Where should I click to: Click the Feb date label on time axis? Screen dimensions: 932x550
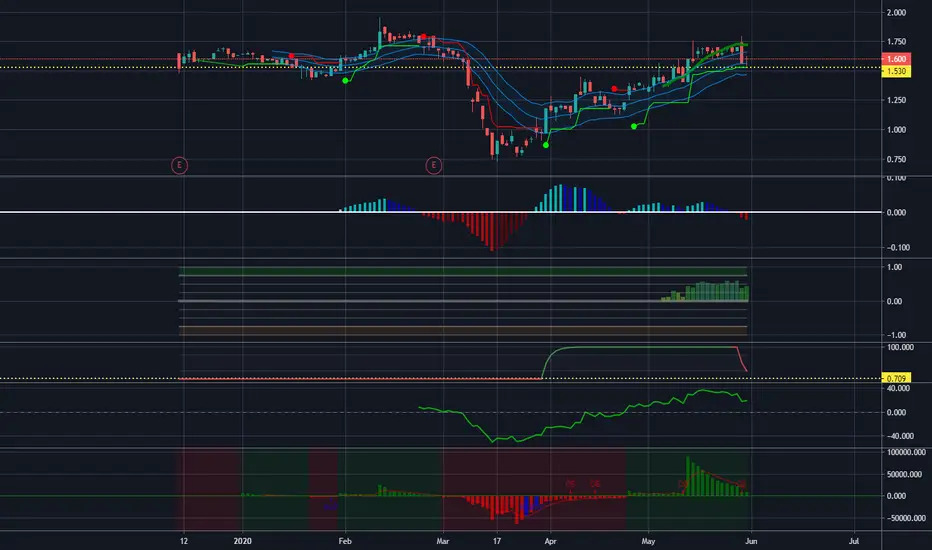pyautogui.click(x=345, y=541)
